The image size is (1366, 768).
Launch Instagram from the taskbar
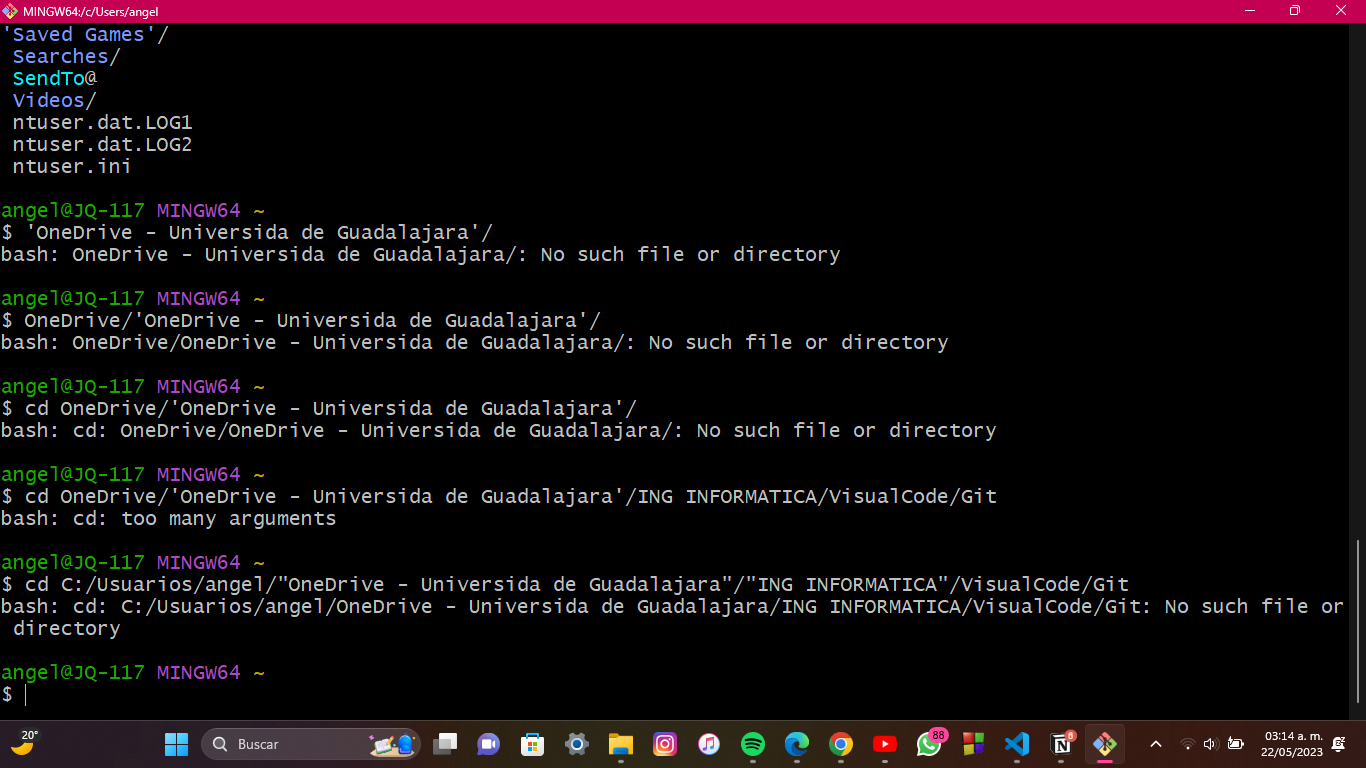click(665, 744)
